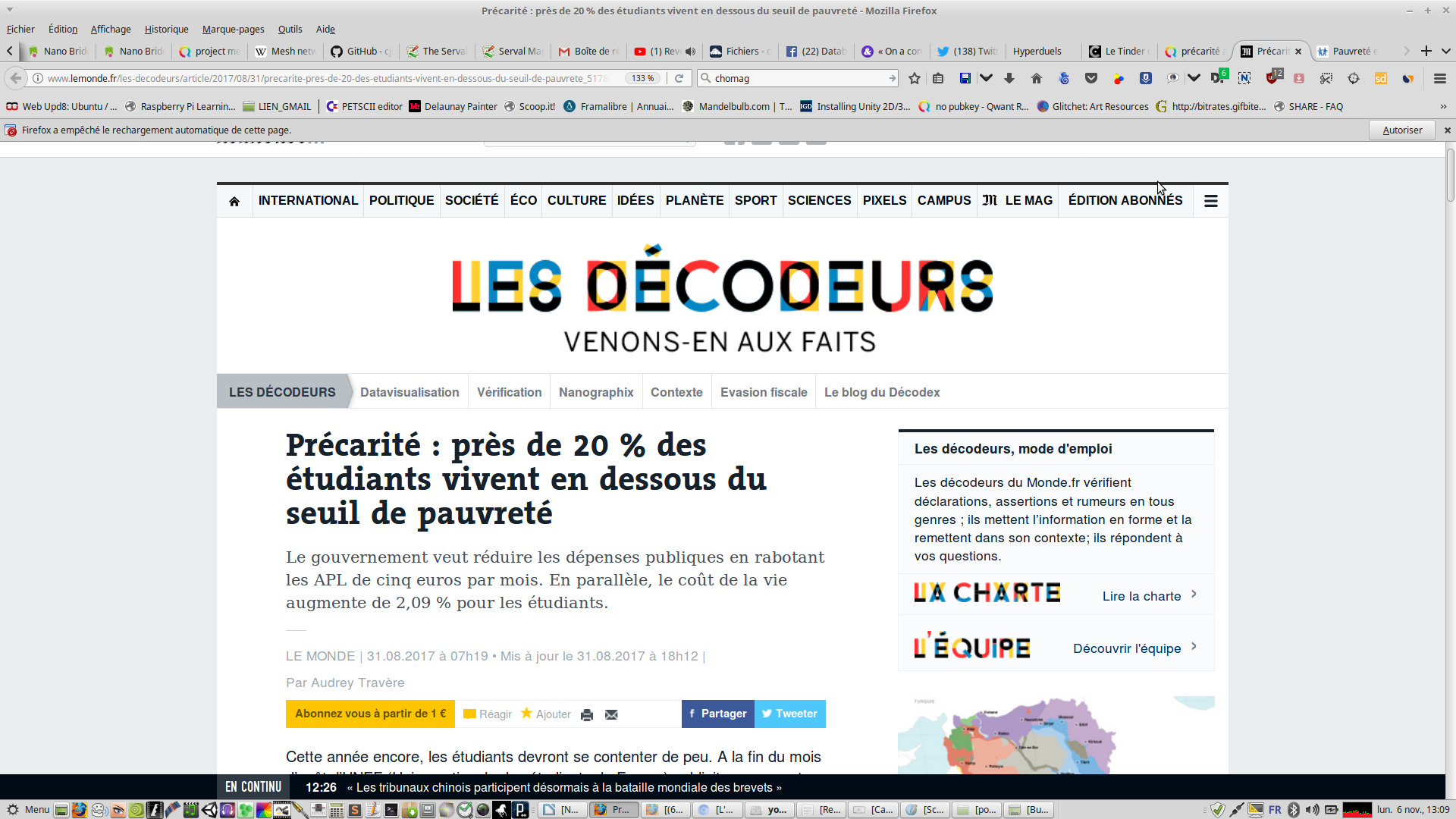Follow the Lire la charte link

pyautogui.click(x=1141, y=596)
